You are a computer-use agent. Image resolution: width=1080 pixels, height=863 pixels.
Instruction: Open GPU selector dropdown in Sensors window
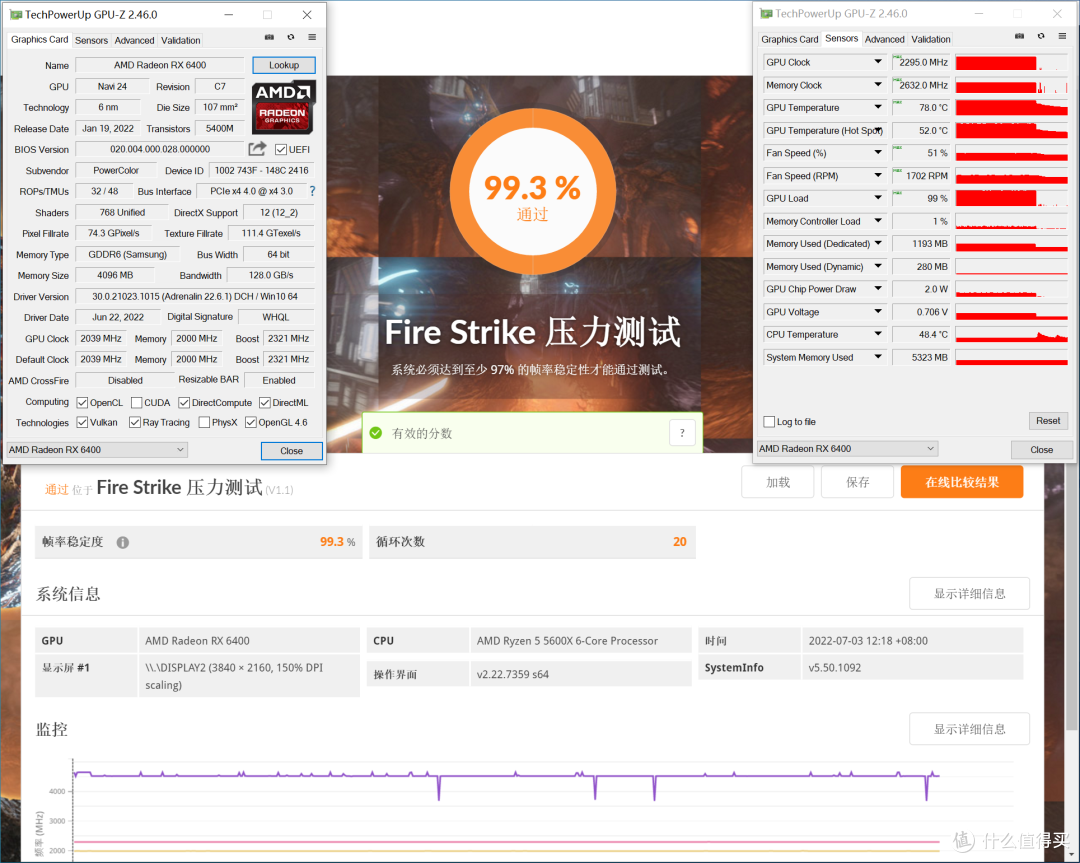pyautogui.click(x=847, y=448)
